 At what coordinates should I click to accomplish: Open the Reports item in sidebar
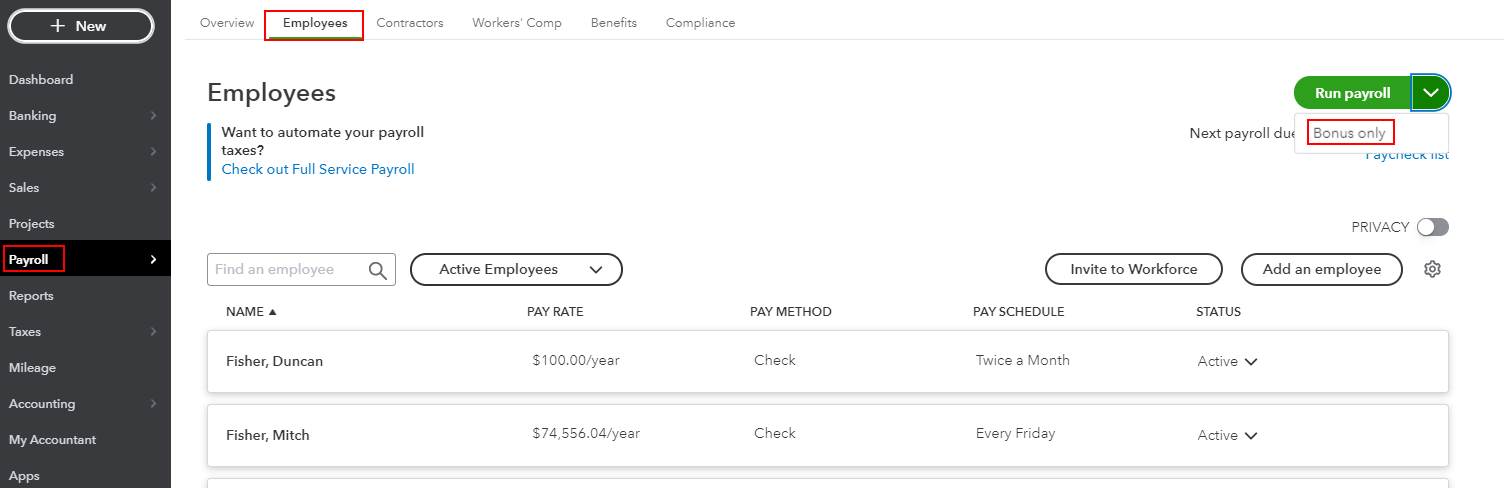pos(31,296)
